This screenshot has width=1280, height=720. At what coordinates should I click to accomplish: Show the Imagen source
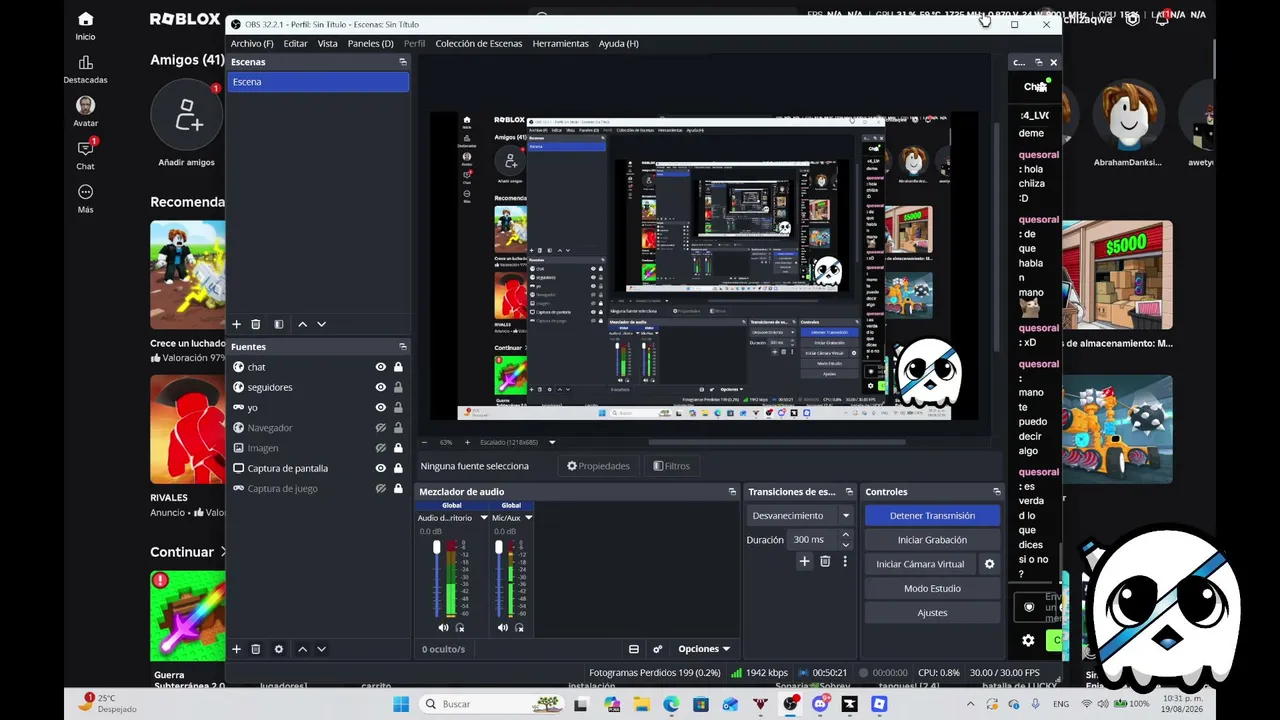pyautogui.click(x=381, y=448)
